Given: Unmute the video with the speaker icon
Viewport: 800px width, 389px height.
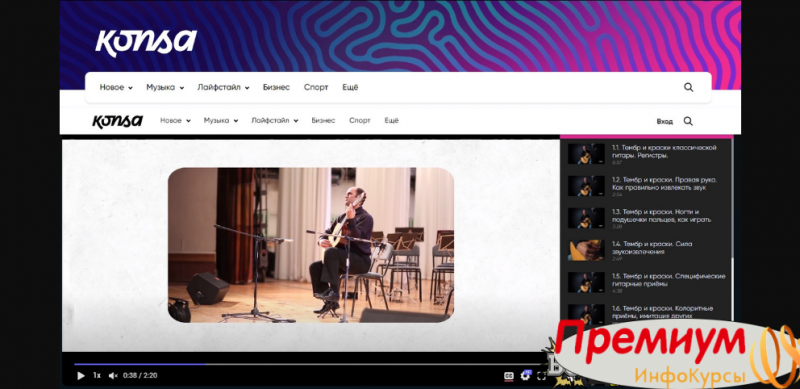Looking at the screenshot, I should [113, 376].
